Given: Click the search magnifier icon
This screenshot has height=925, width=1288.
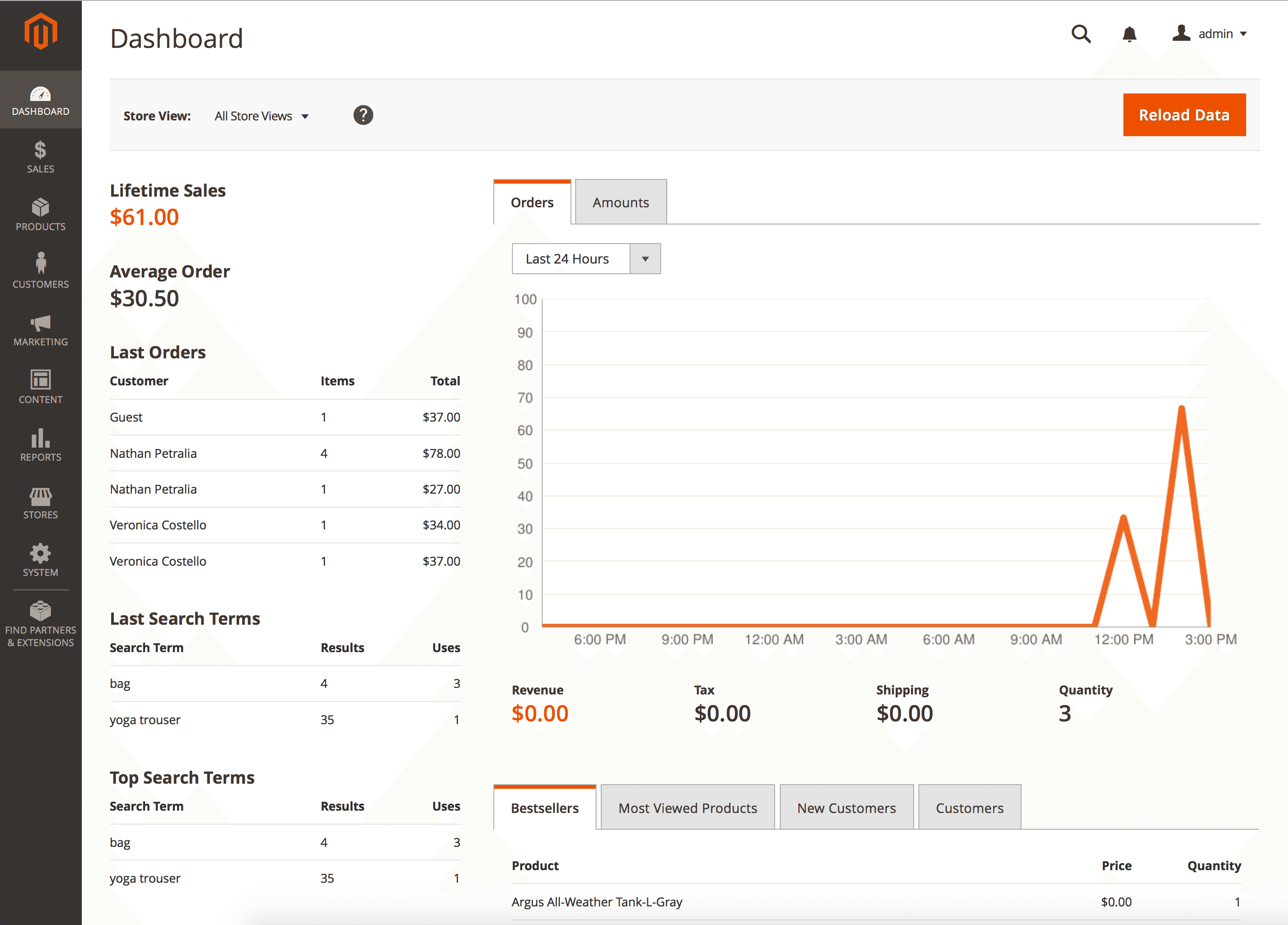Looking at the screenshot, I should pos(1081,34).
